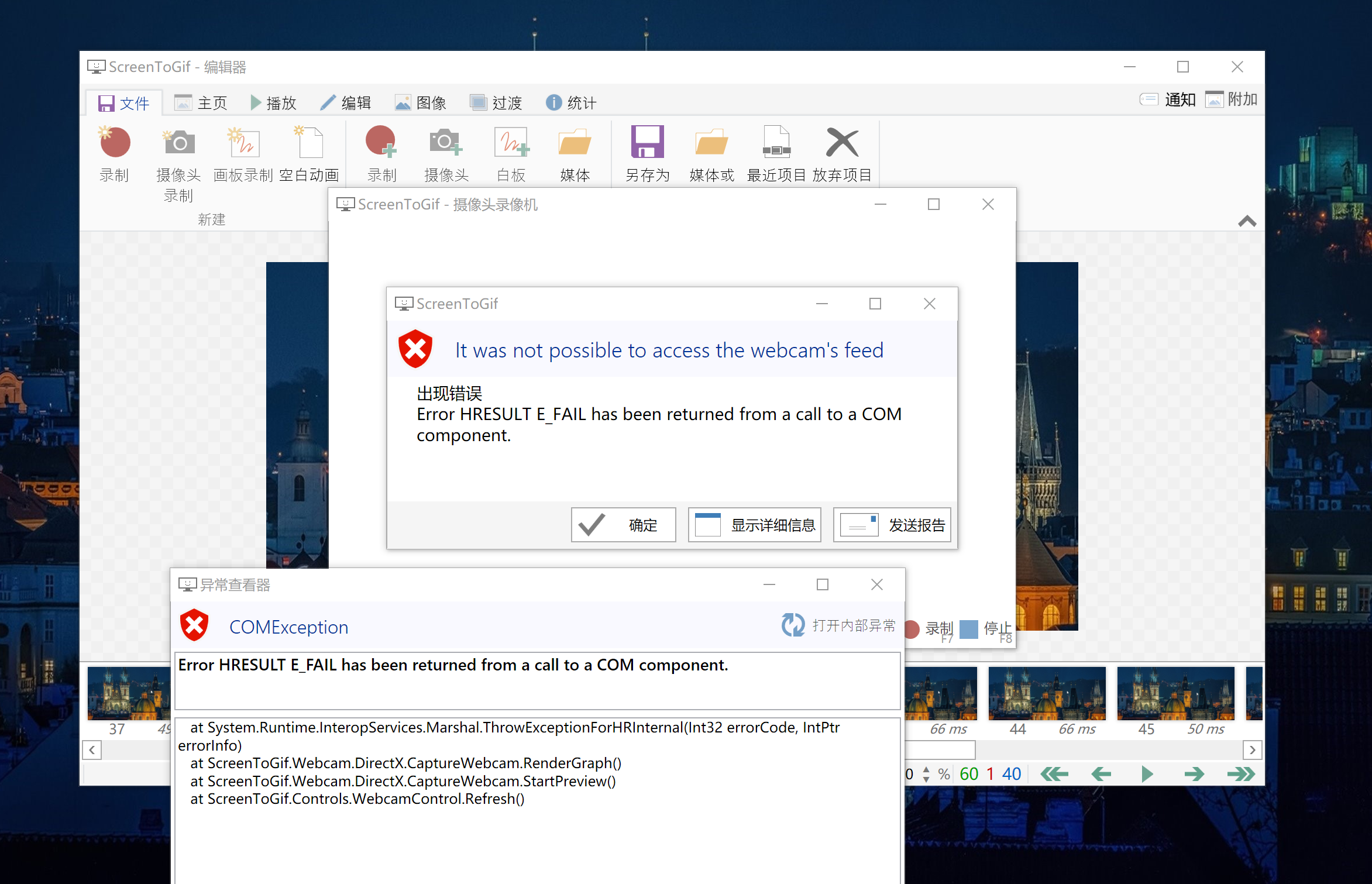1372x884 pixels.
Task: Open the 图像 (Image) ribbon tab
Action: 421,103
